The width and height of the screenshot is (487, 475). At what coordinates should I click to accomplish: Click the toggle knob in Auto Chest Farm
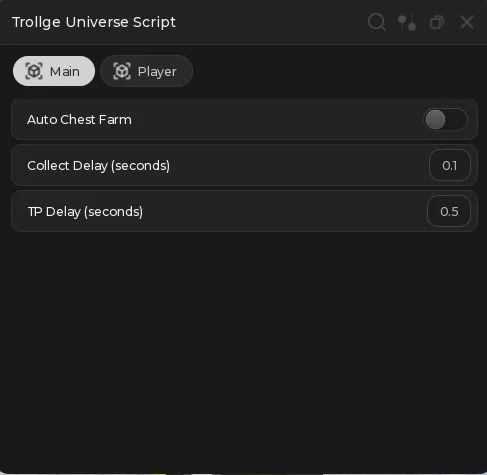[x=435, y=119]
